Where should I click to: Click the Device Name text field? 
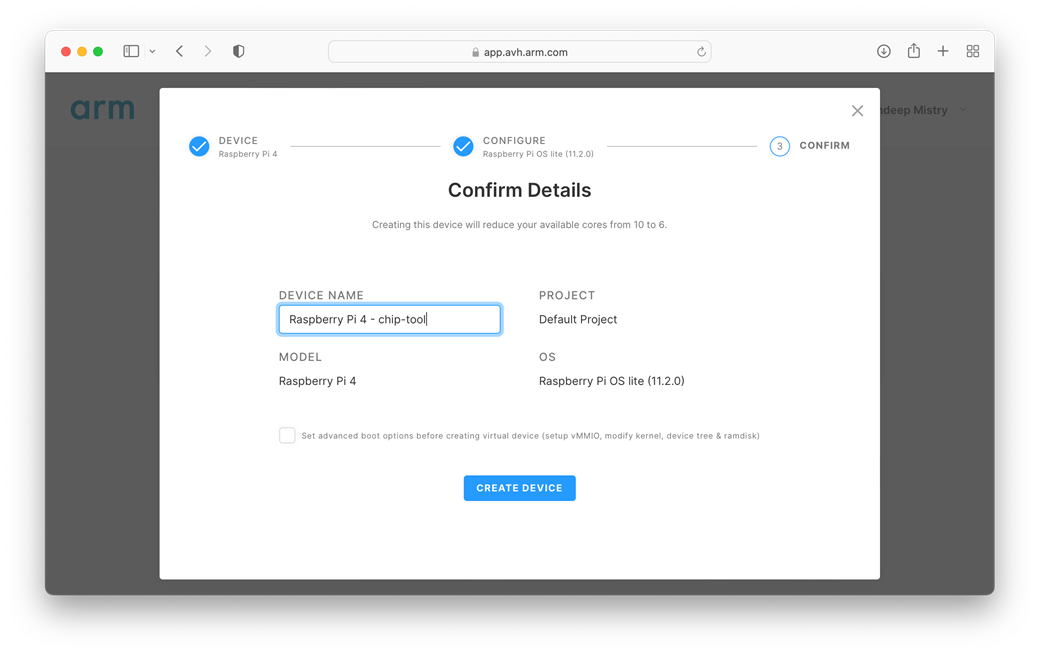click(x=390, y=319)
